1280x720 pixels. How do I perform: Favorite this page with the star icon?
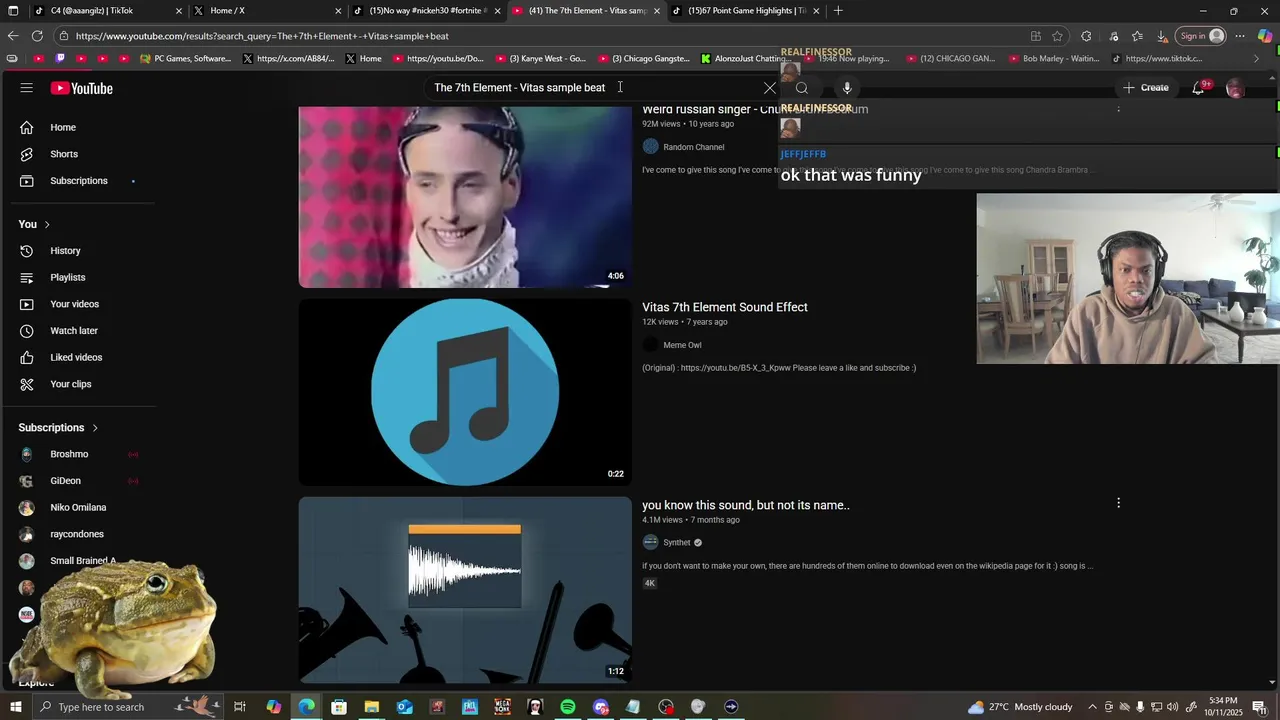(x=1057, y=36)
